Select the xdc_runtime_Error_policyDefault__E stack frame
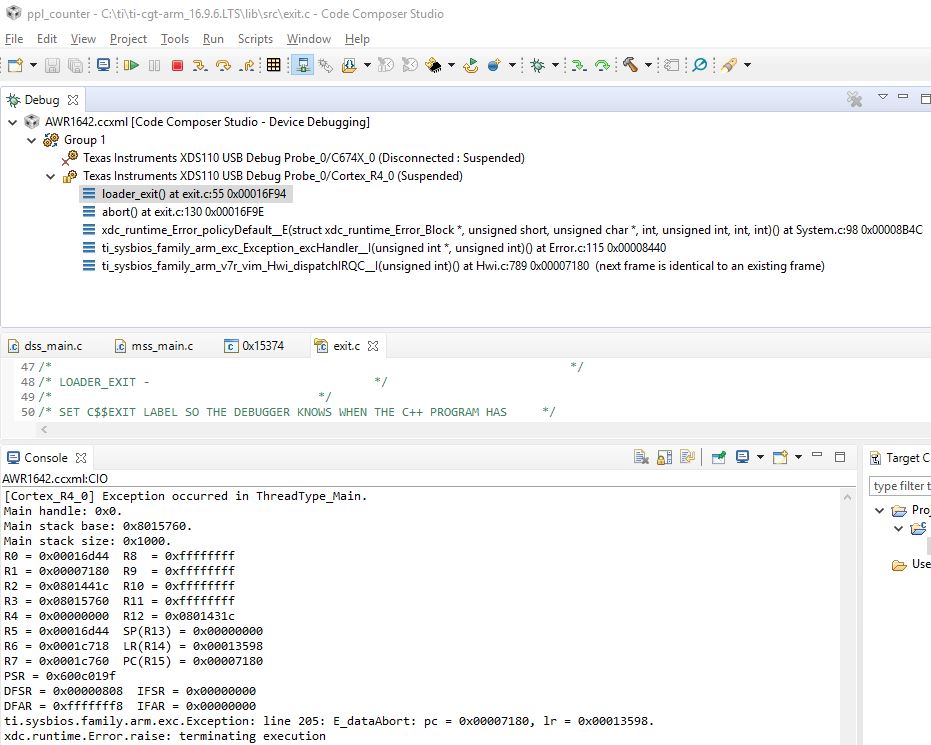Viewport: 931px width, 745px height. click(502, 230)
